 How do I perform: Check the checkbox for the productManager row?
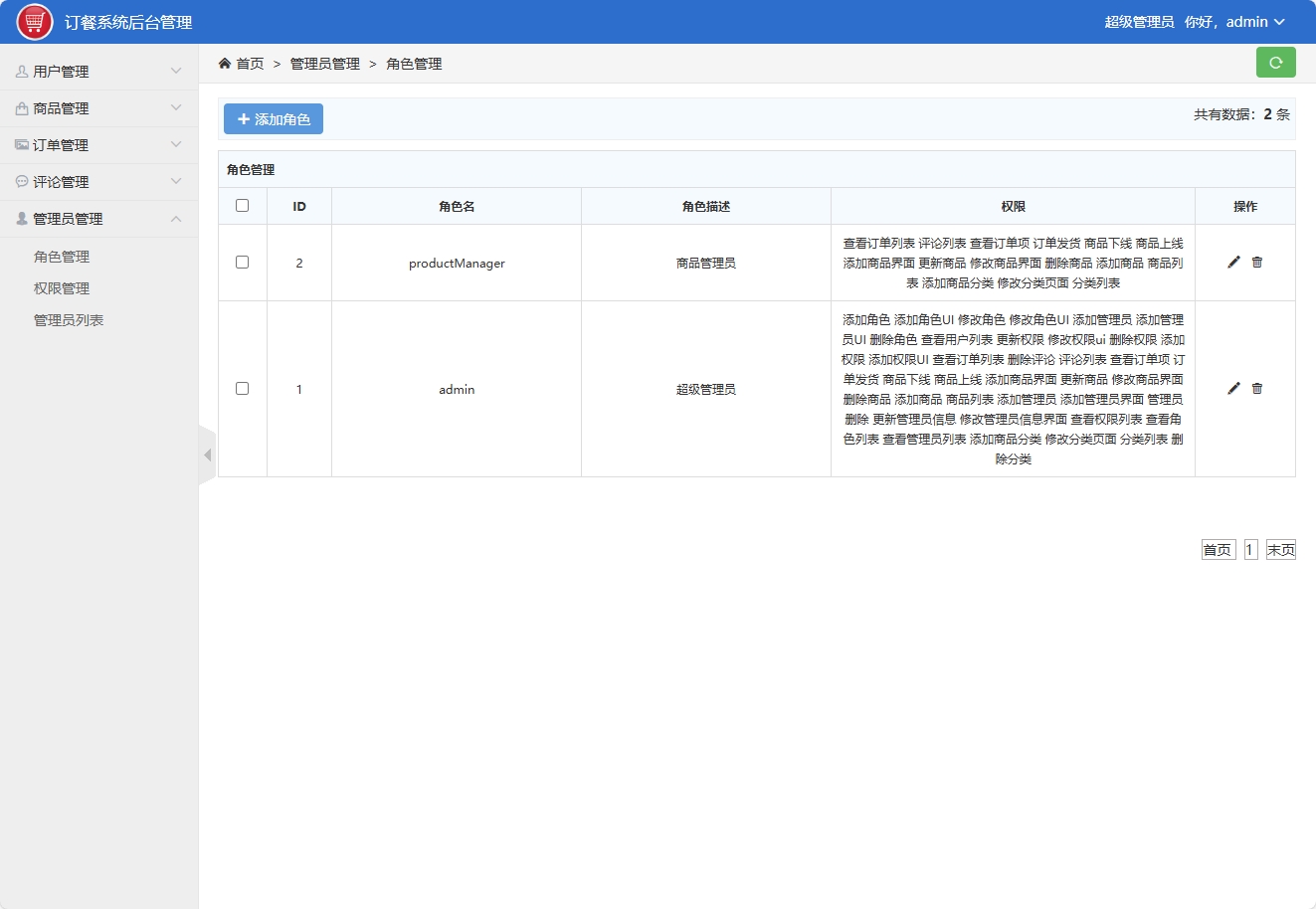pyautogui.click(x=242, y=262)
